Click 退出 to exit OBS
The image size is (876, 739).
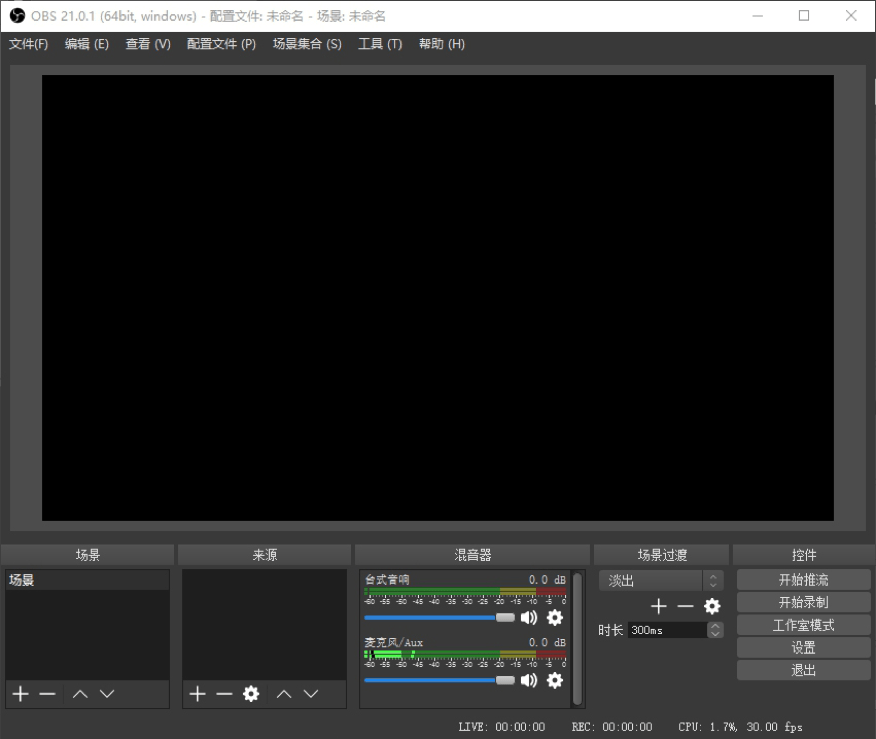[803, 670]
